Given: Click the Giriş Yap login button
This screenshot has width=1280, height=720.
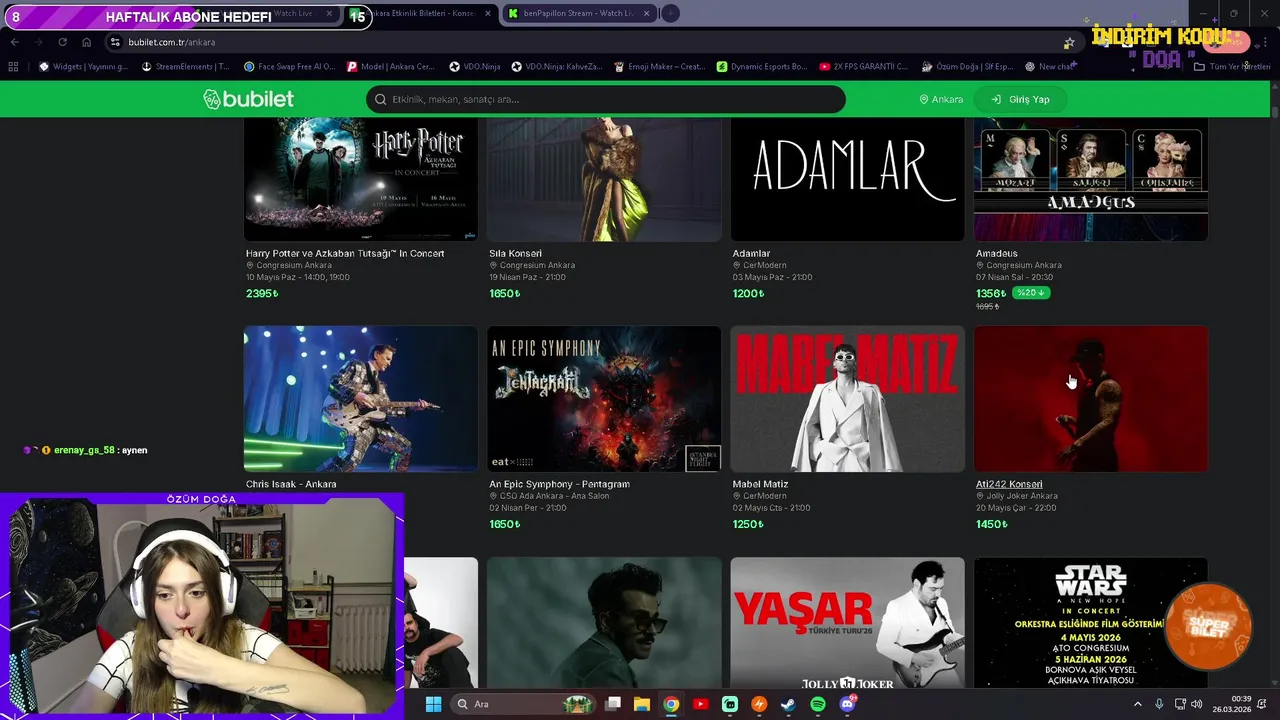Looking at the screenshot, I should (1021, 99).
